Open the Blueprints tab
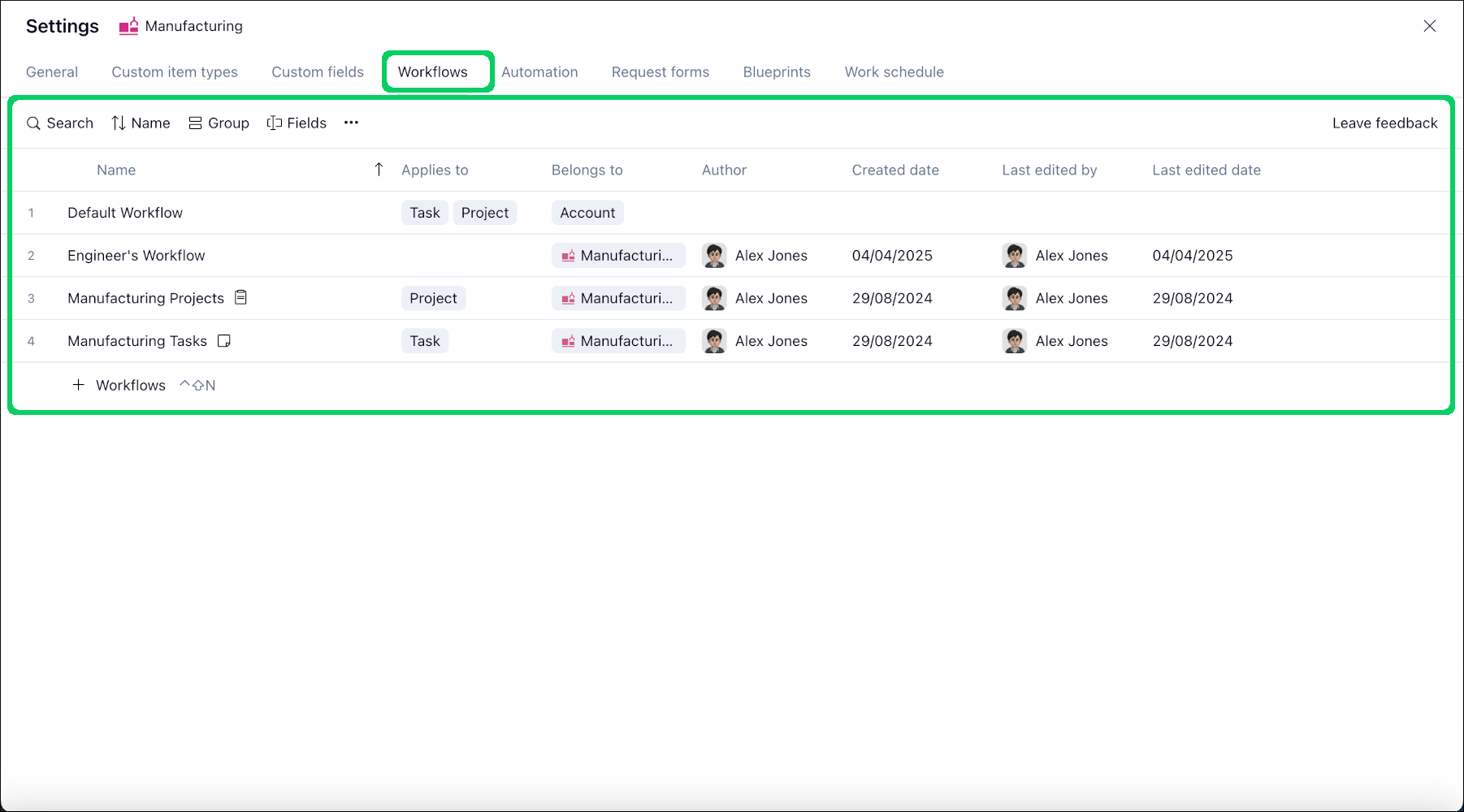 click(776, 71)
